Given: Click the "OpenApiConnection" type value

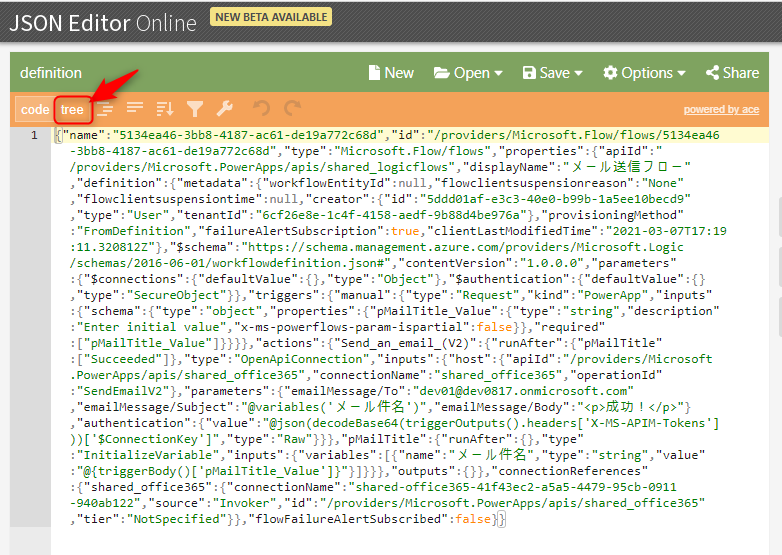Looking at the screenshot, I should pos(302,359).
